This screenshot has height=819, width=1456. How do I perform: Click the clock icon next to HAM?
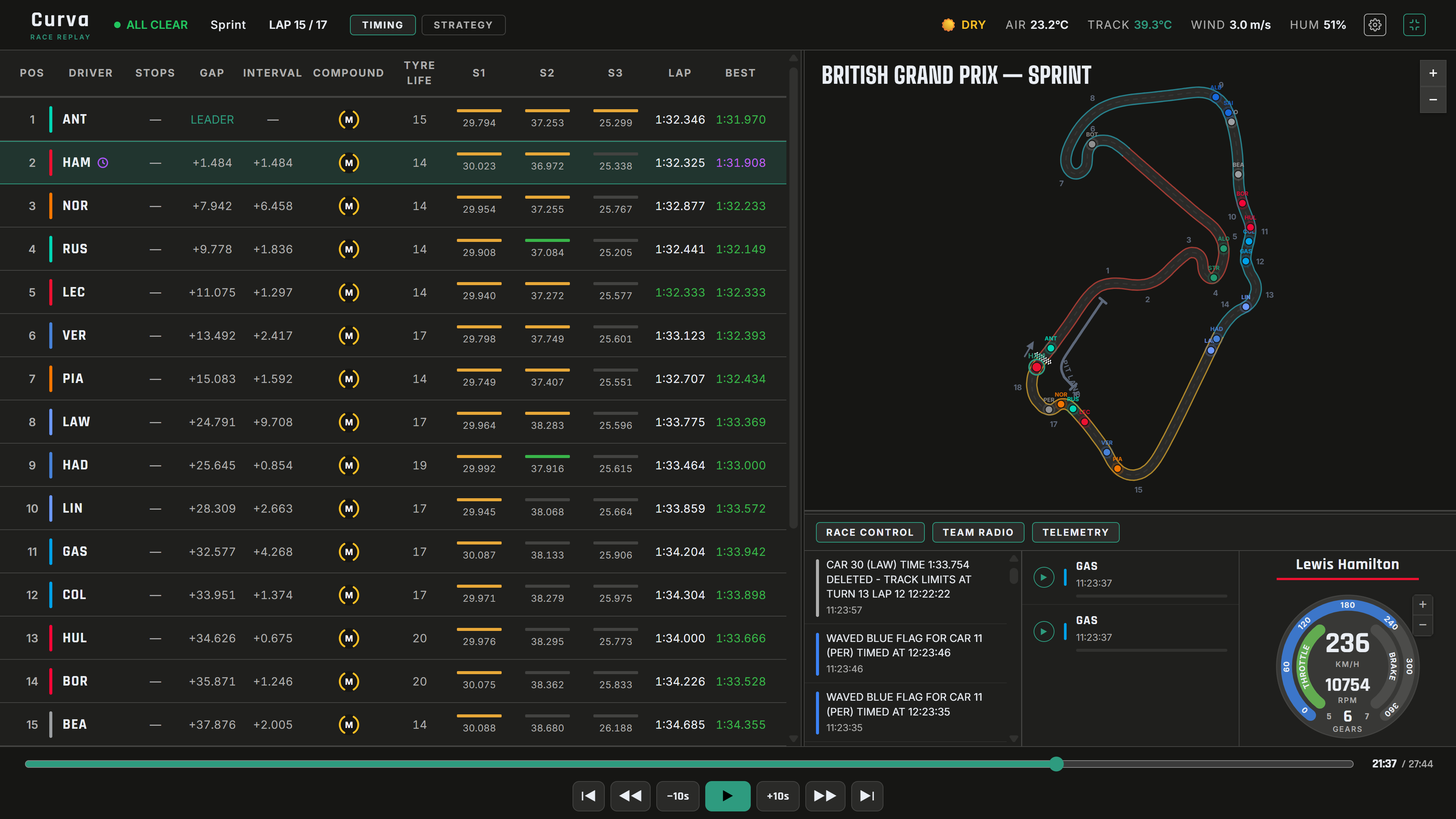pyautogui.click(x=103, y=163)
